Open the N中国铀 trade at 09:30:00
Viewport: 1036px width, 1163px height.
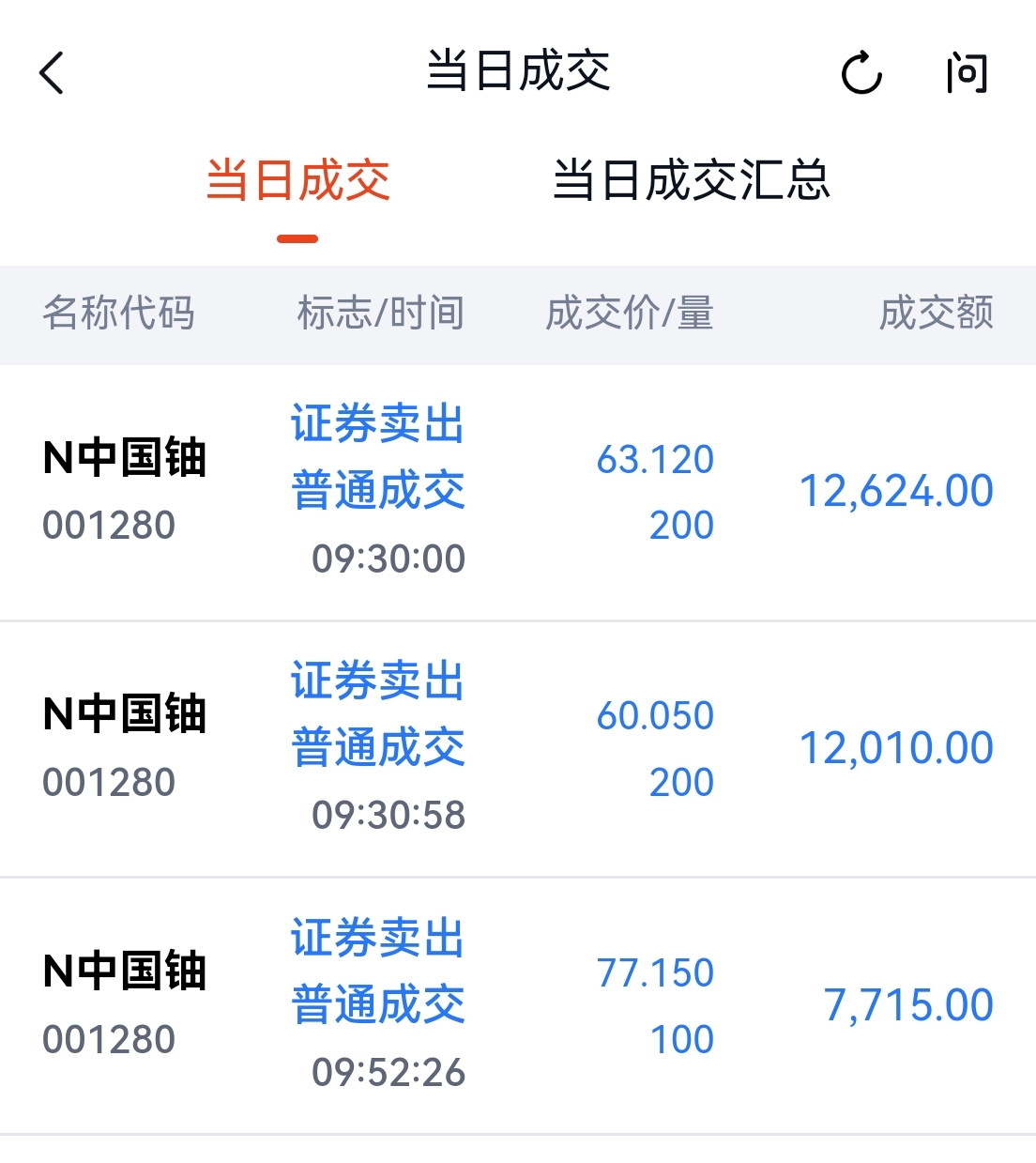(518, 492)
